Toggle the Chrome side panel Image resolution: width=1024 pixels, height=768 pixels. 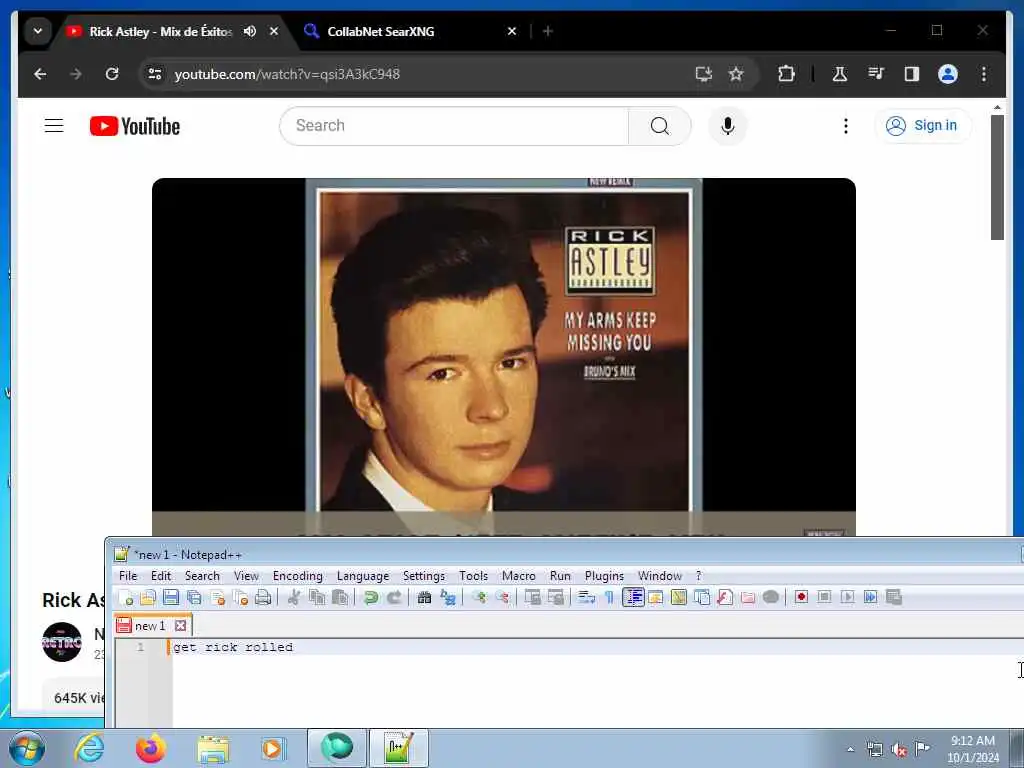pyautogui.click(x=912, y=74)
